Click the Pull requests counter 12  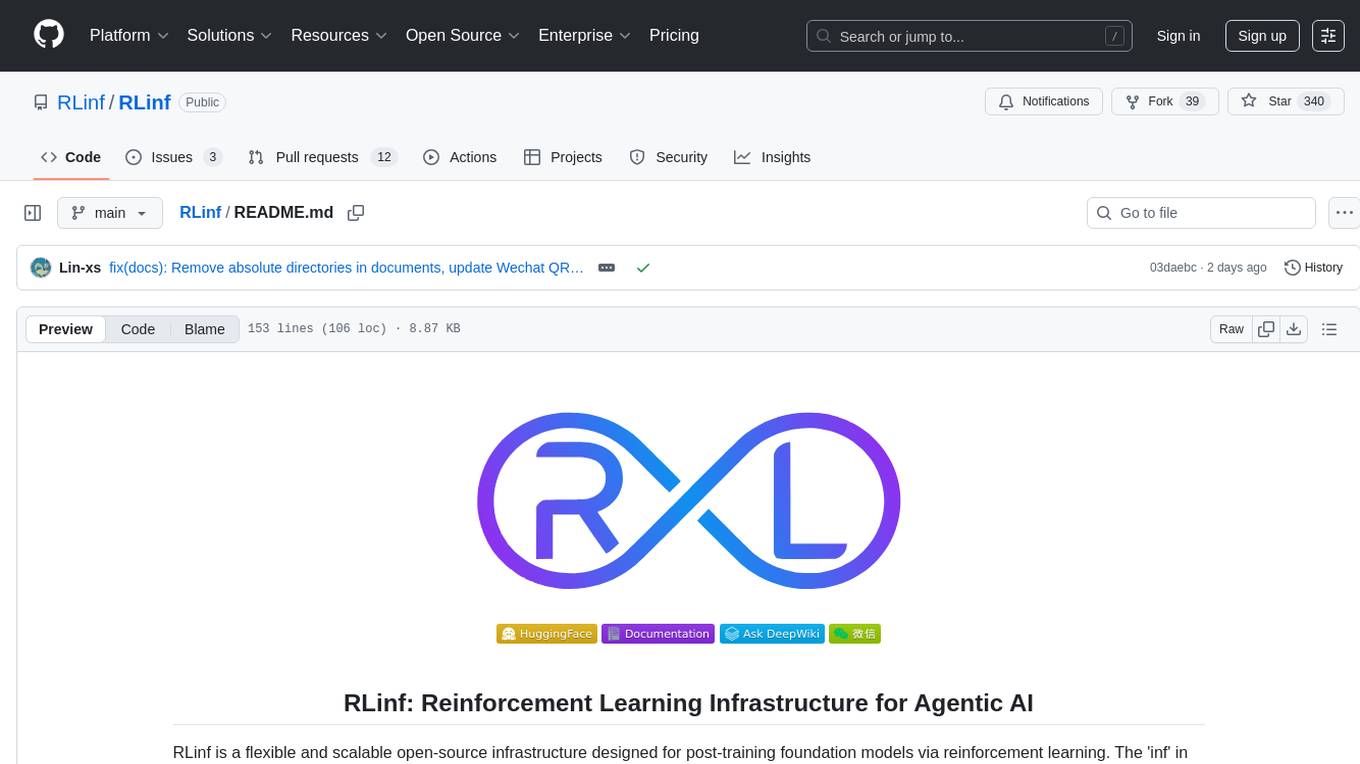click(384, 157)
